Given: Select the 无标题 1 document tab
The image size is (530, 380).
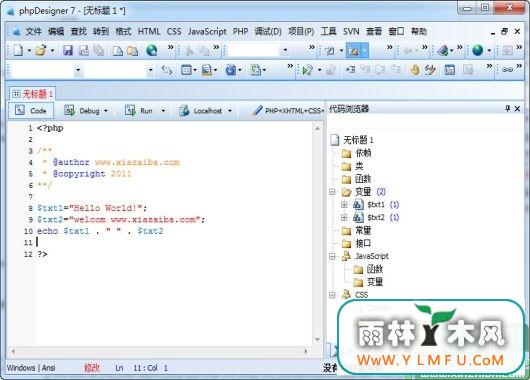Looking at the screenshot, I should pyautogui.click(x=32, y=94).
